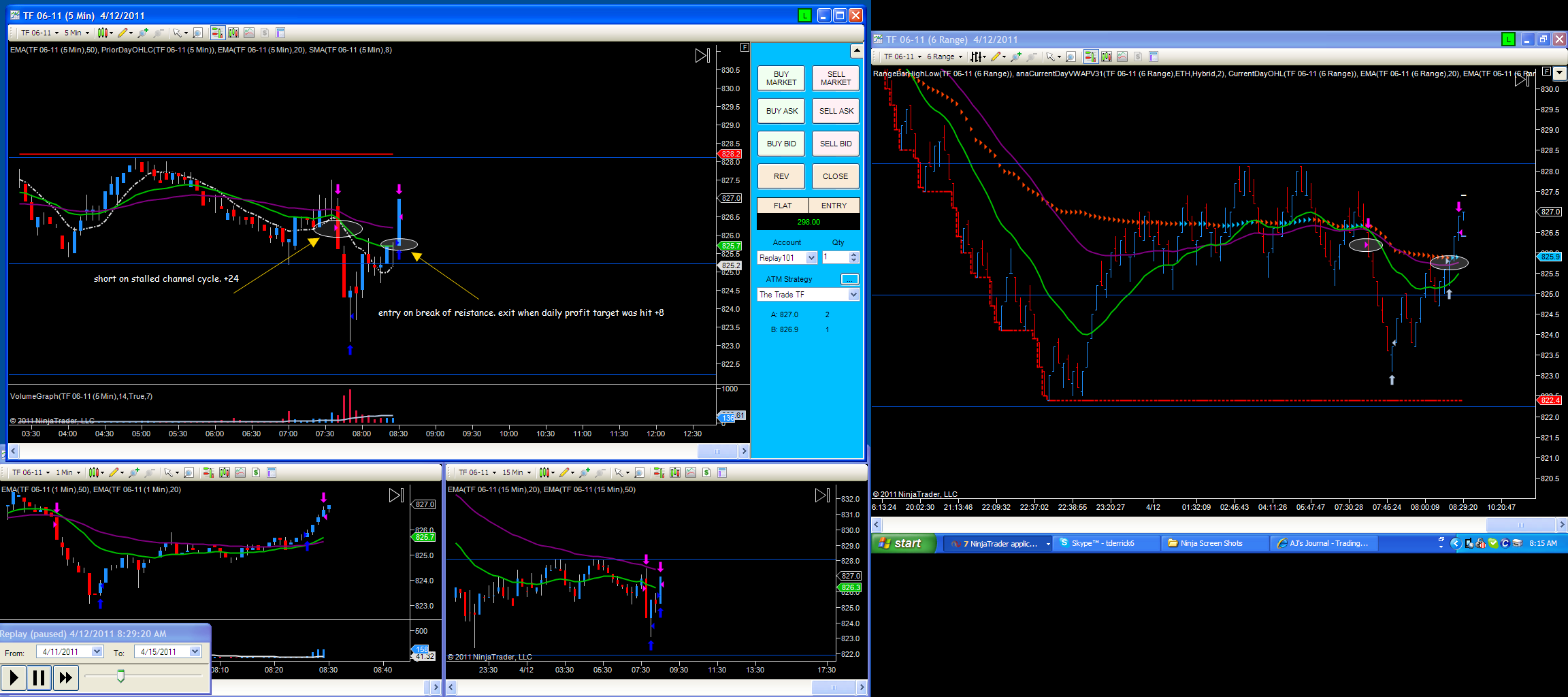Screen dimensions: 1568x697
Task: Click BUY BID button
Action: [x=781, y=144]
